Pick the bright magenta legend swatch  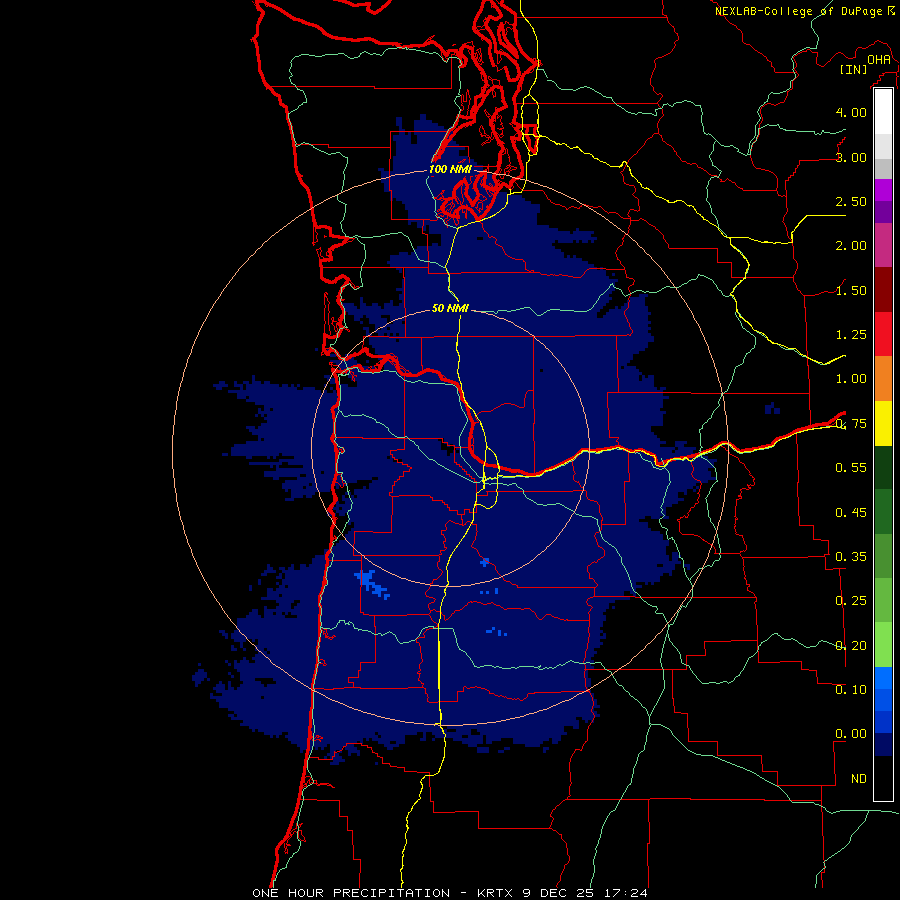[x=883, y=190]
